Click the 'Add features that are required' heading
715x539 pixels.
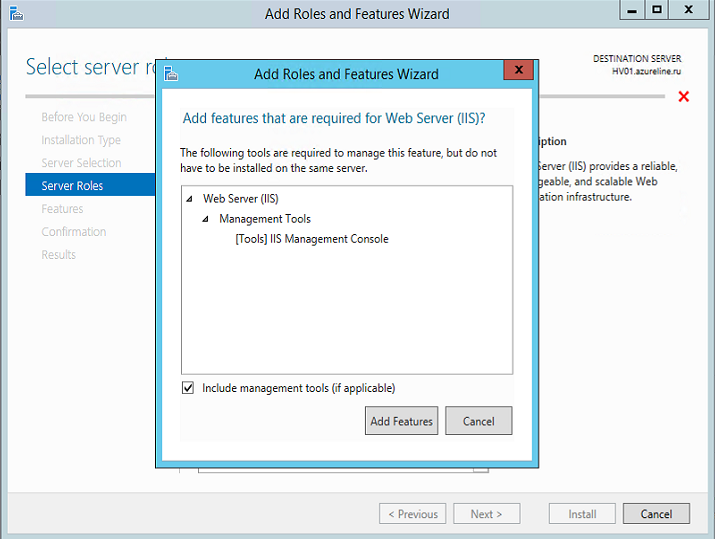coord(334,118)
